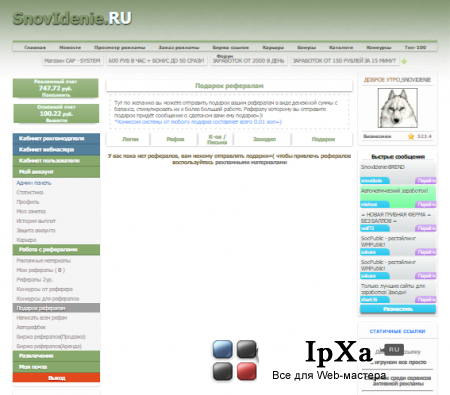
Task: Click the blue Разместить button
Action: click(x=398, y=309)
